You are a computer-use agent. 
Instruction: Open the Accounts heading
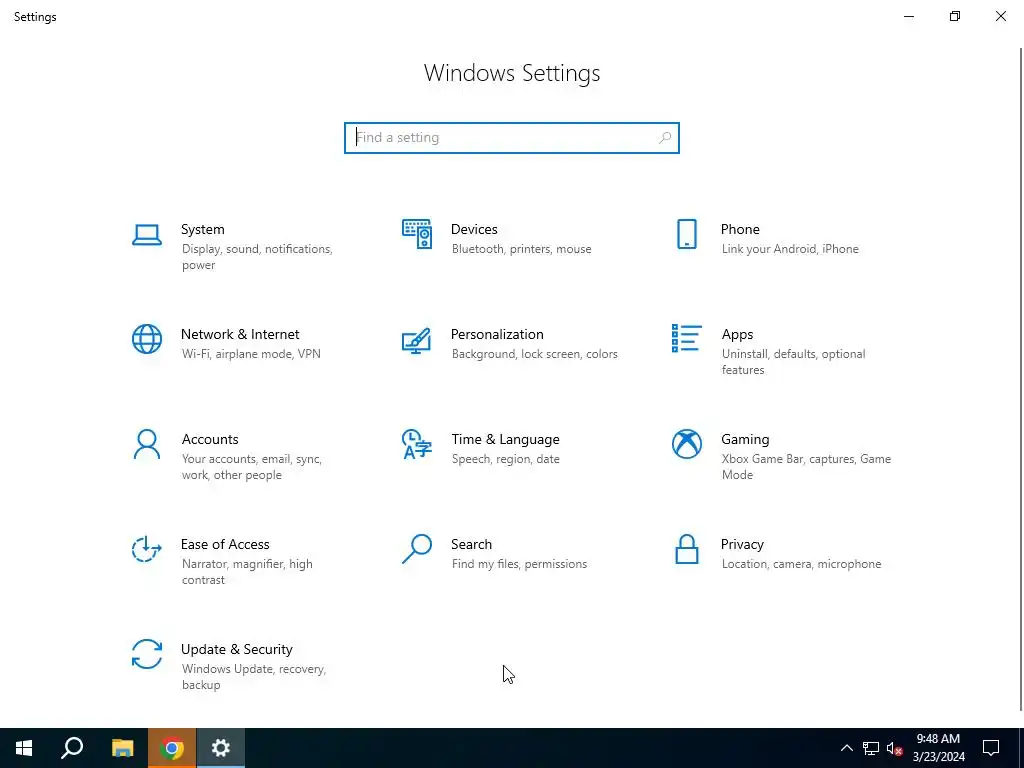pos(210,440)
